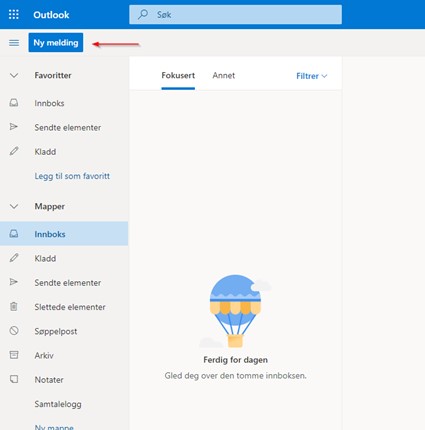Click Legg til som favoritt link

[x=72, y=176]
